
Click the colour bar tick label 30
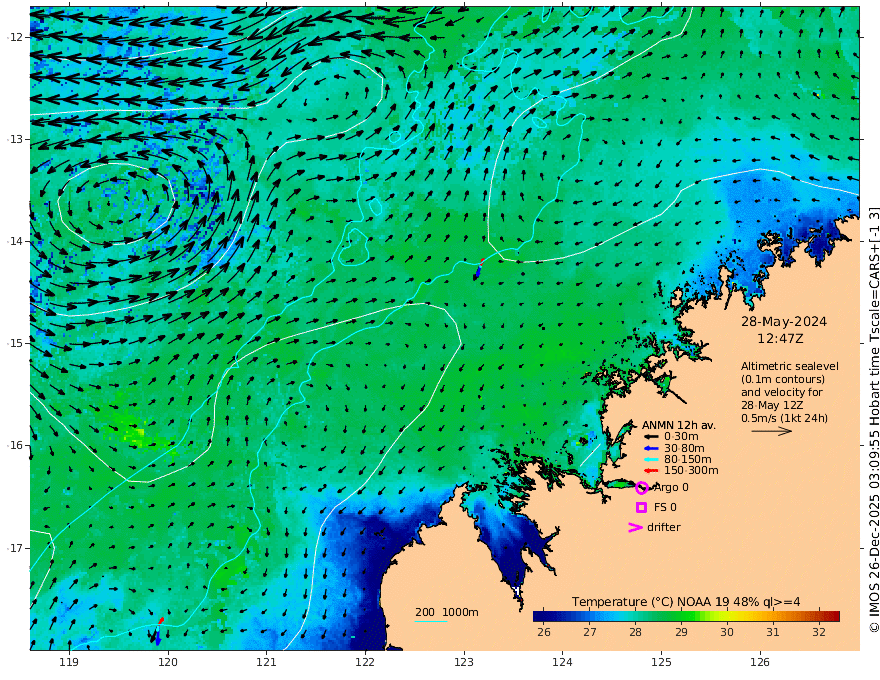tap(727, 632)
